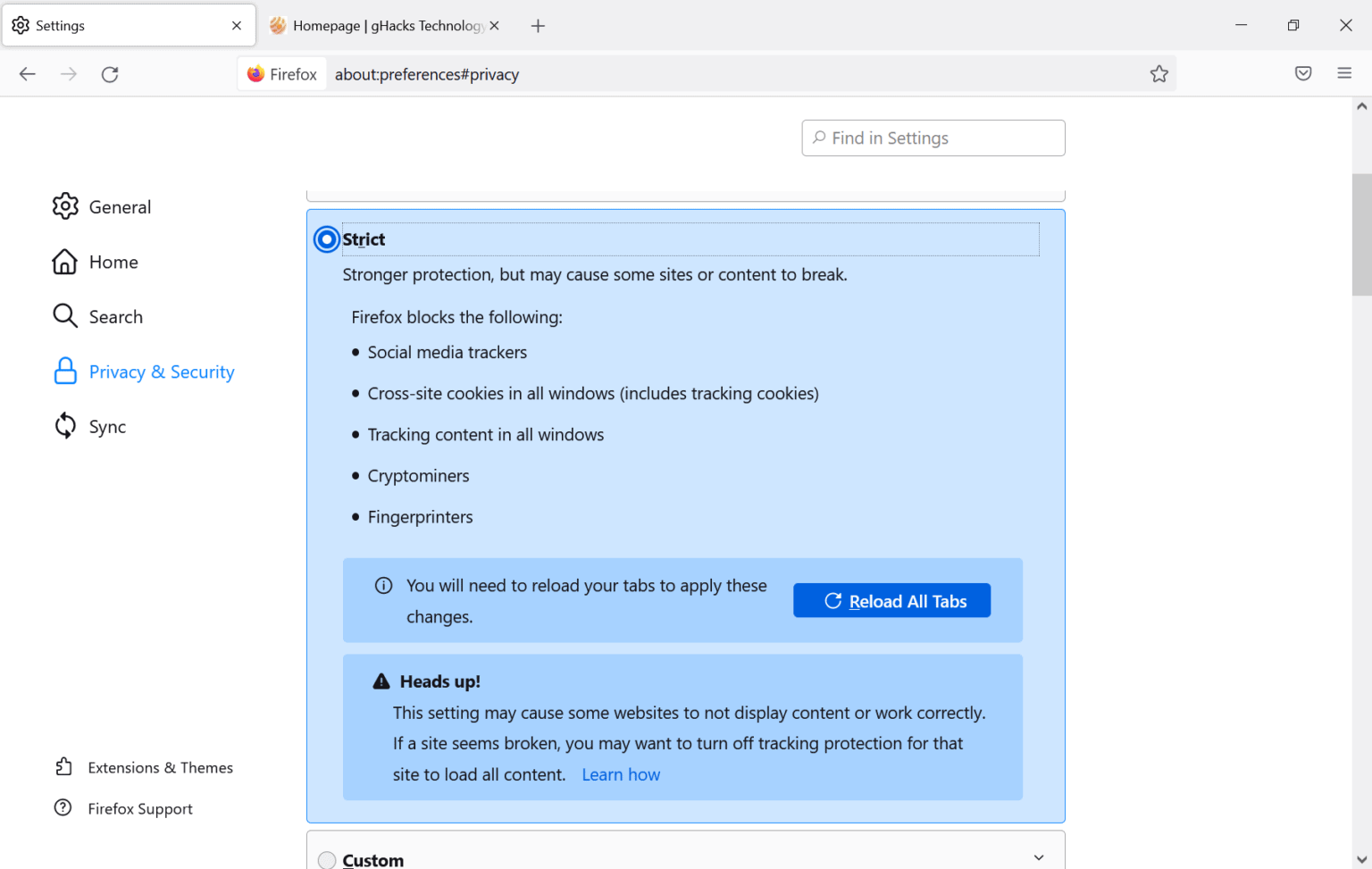Click the Privacy & Security lock icon
Screen dimensions: 1372x869
click(65, 371)
